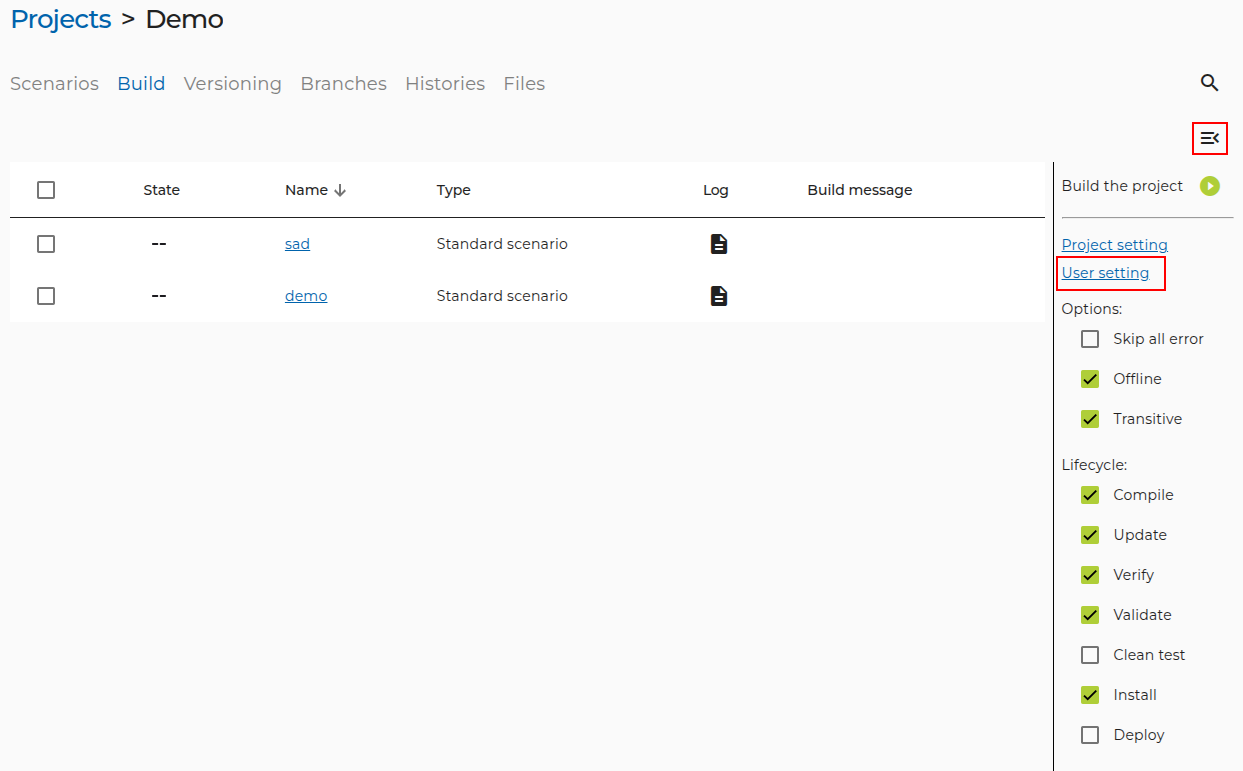Uncheck the Offline option

click(1090, 379)
